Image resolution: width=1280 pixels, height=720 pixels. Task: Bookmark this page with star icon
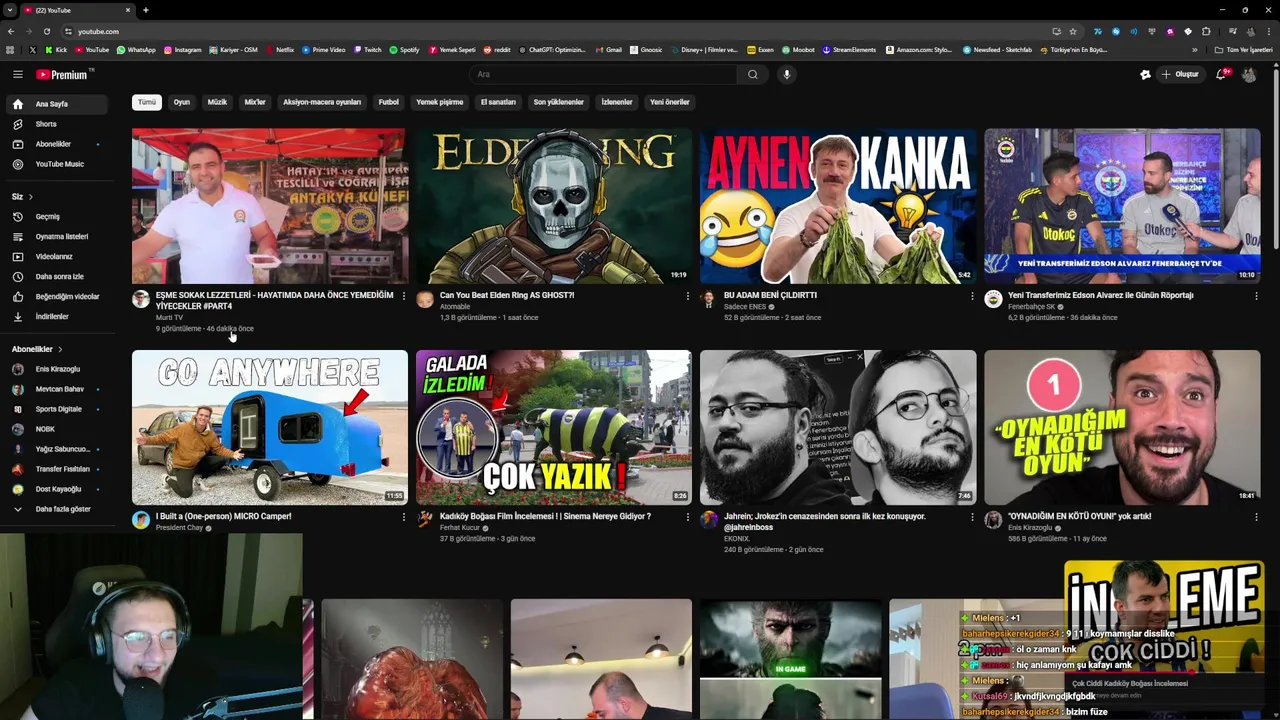[1073, 31]
